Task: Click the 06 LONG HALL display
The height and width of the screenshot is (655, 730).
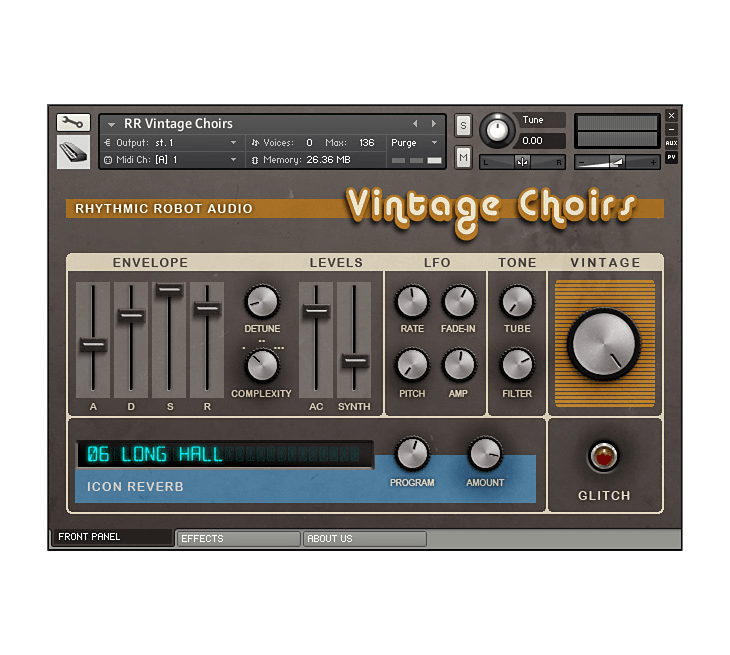Action: [x=225, y=454]
